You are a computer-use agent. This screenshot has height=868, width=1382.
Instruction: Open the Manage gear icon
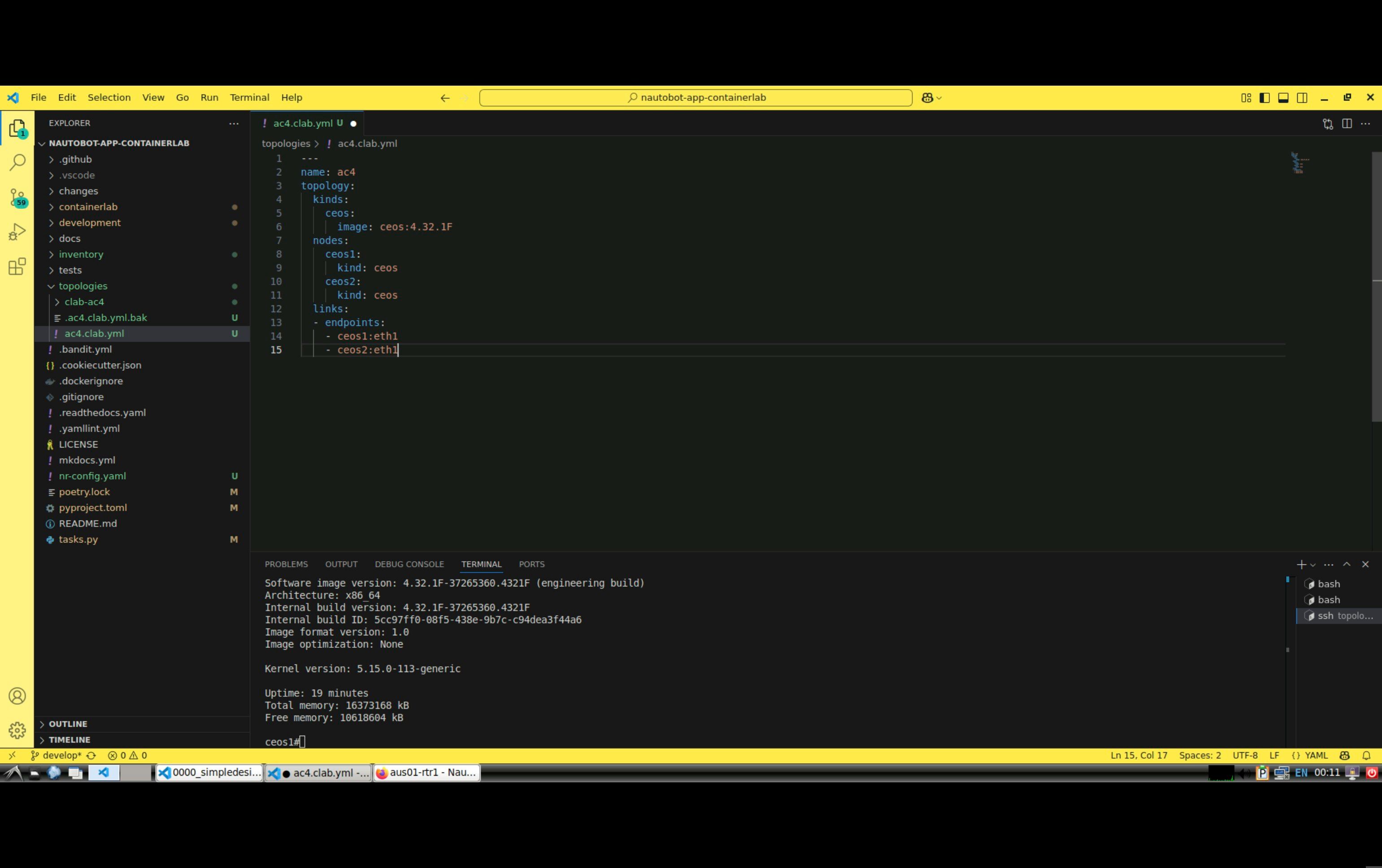(x=17, y=730)
